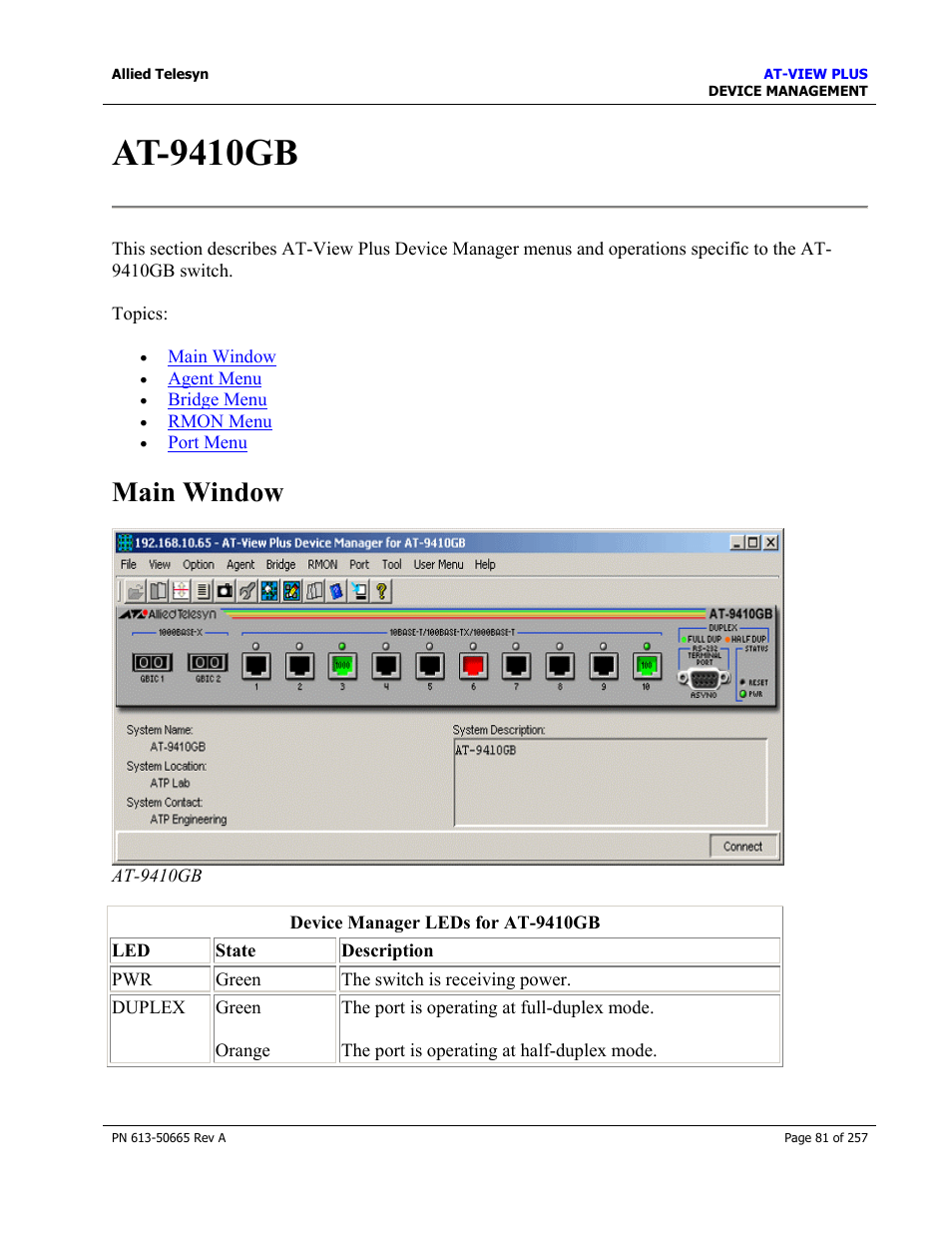952x1233 pixels.
Task: Select green port 3 labeled 1000
Action: (342, 666)
